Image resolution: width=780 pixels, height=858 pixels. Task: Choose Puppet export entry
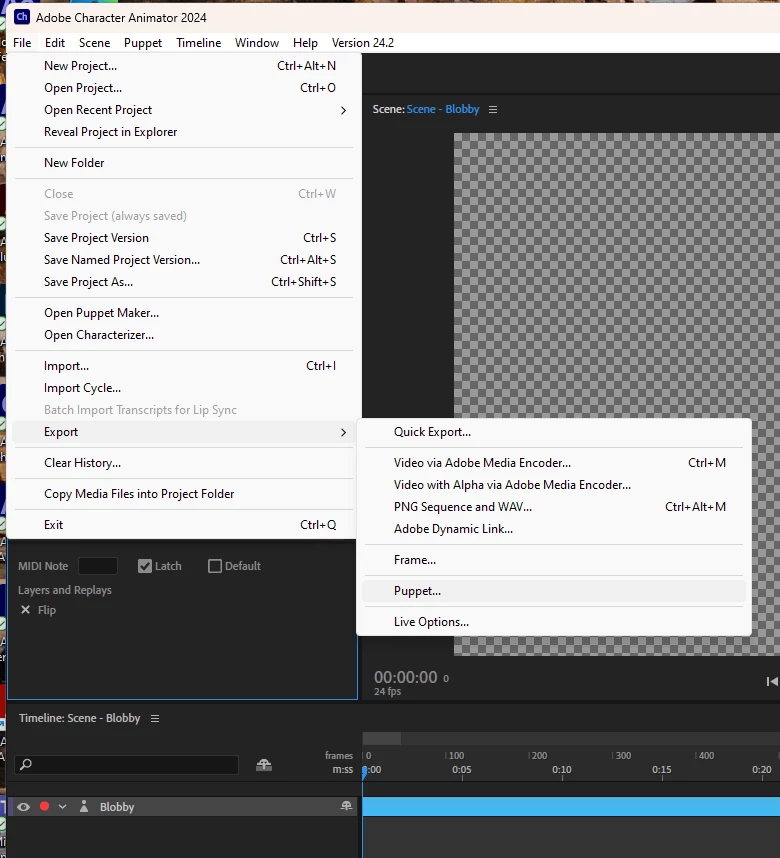[x=554, y=591]
